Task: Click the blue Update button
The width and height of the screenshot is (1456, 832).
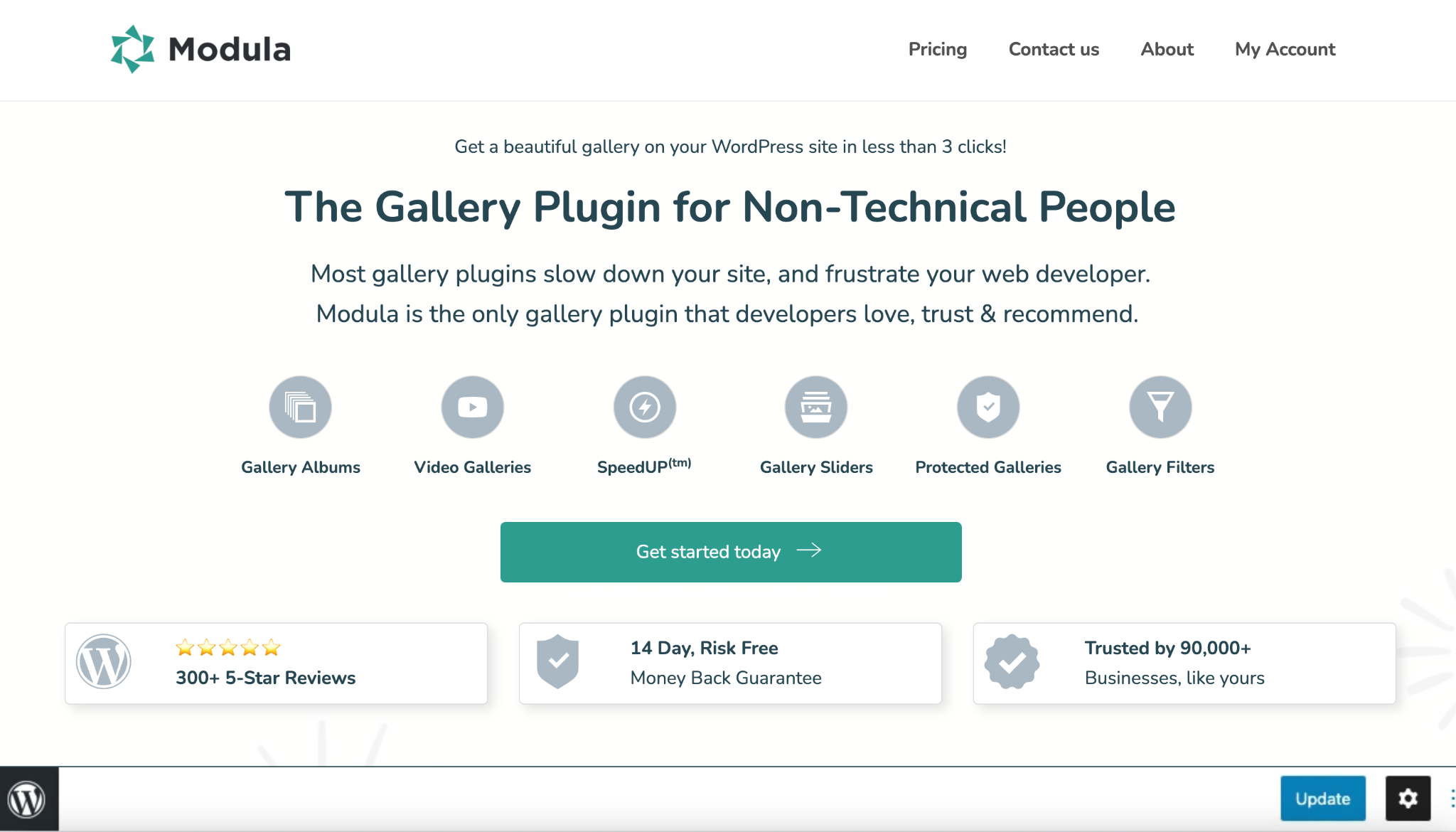Action: click(x=1323, y=799)
